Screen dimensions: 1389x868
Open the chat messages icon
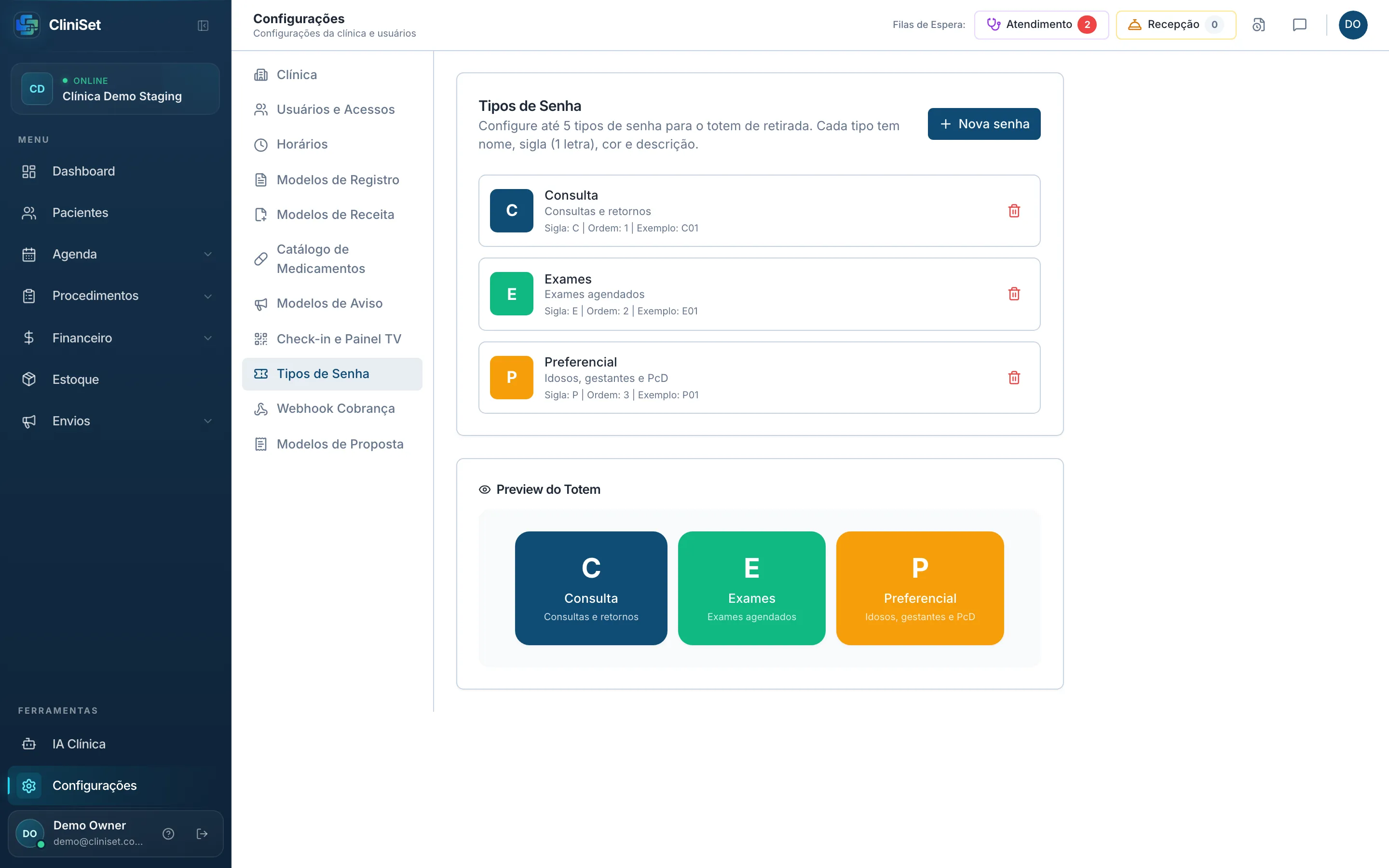pos(1299,25)
